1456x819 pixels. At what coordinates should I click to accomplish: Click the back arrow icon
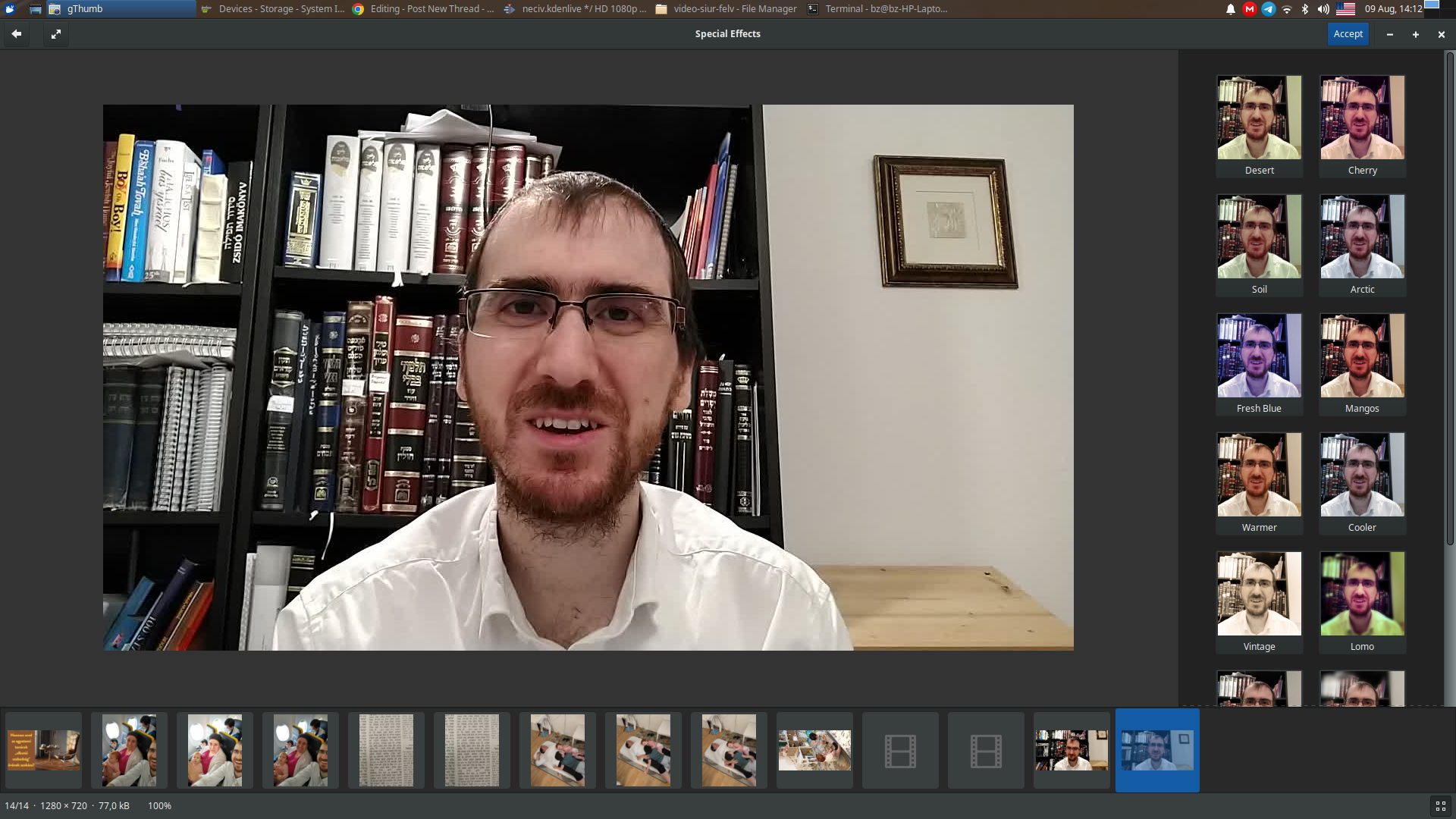pos(16,34)
